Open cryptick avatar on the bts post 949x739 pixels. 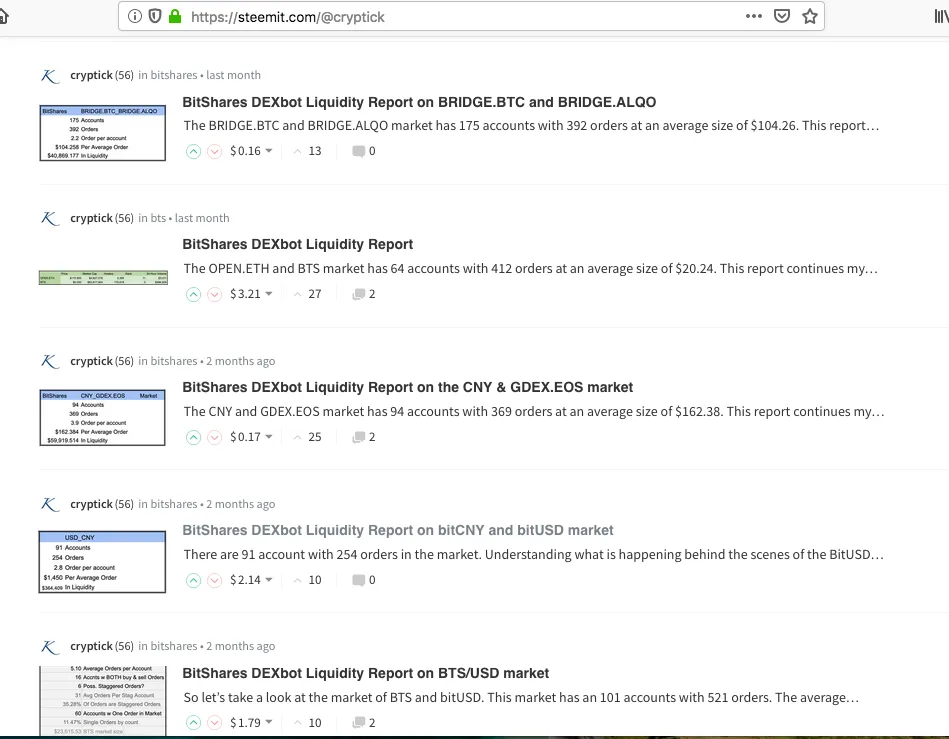pyautogui.click(x=50, y=218)
